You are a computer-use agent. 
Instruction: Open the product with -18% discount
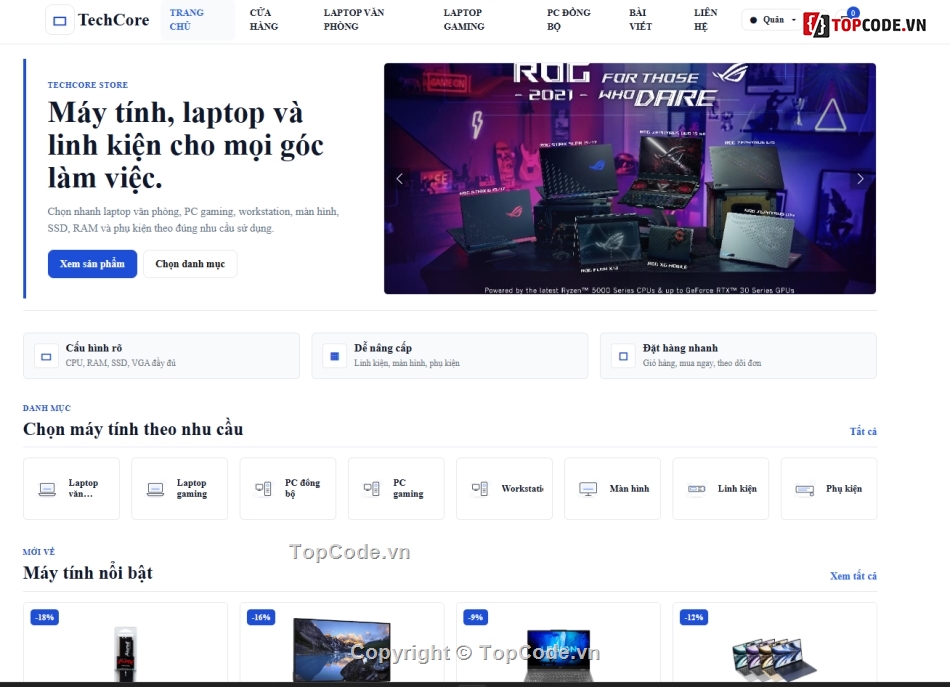point(125,643)
